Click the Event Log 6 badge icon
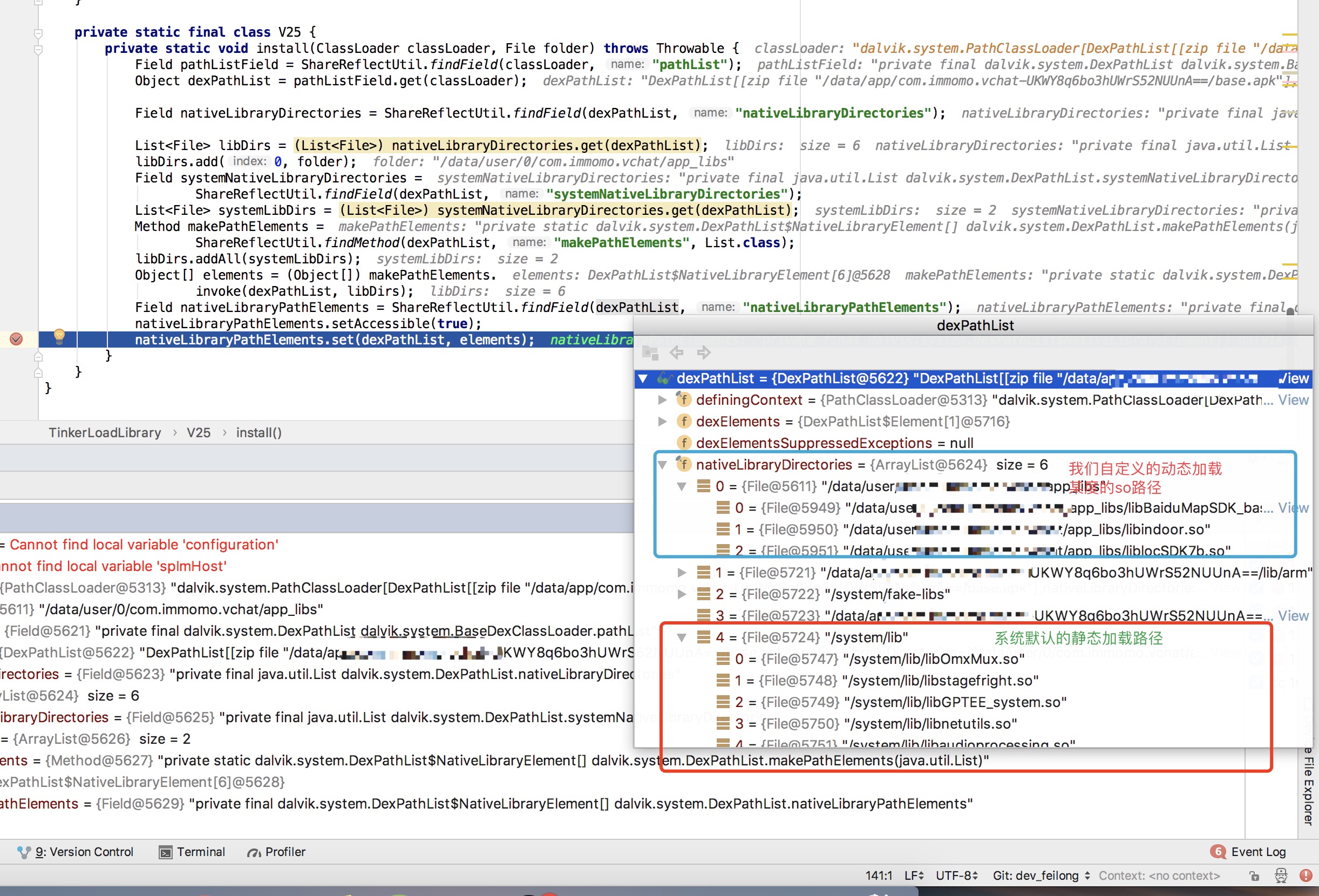Viewport: 1319px width, 896px height. 1217,851
